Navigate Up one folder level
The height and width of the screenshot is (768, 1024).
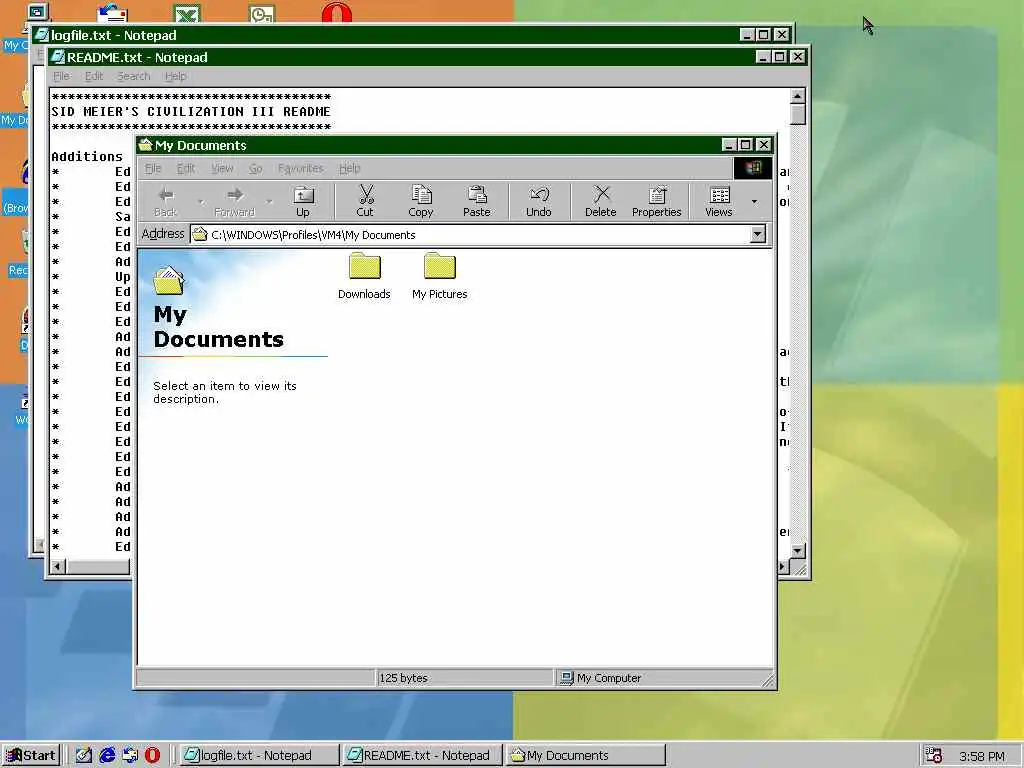coord(303,201)
